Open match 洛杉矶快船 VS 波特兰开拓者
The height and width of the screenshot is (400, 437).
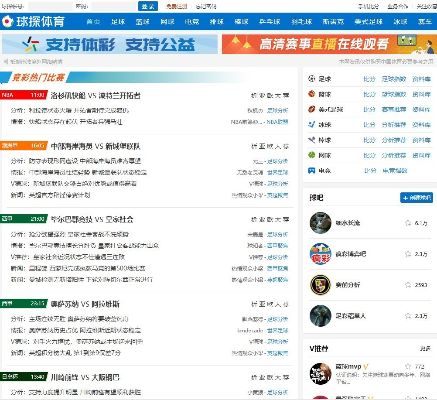click(95, 96)
